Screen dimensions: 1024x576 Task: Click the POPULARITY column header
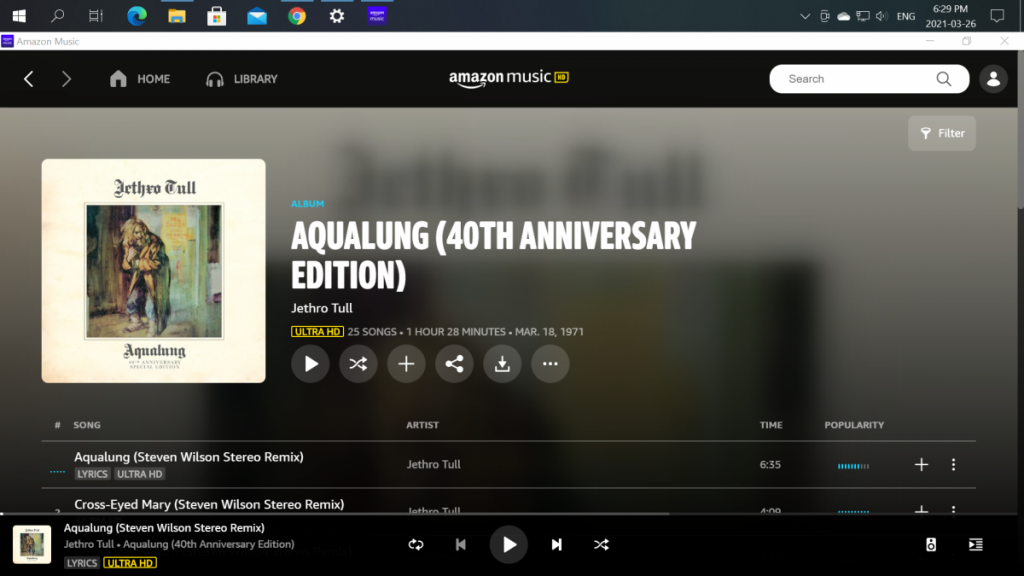[x=854, y=425]
